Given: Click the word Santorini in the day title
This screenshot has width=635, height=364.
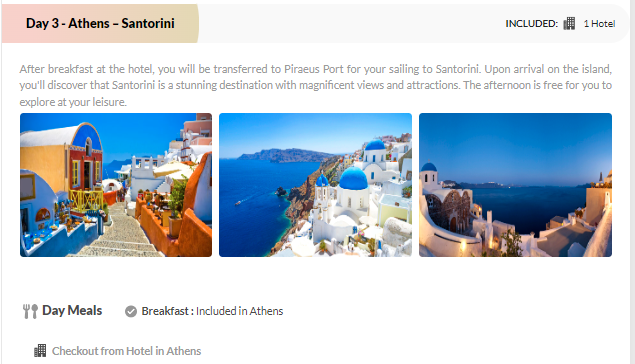Looking at the screenshot, I should coord(148,23).
